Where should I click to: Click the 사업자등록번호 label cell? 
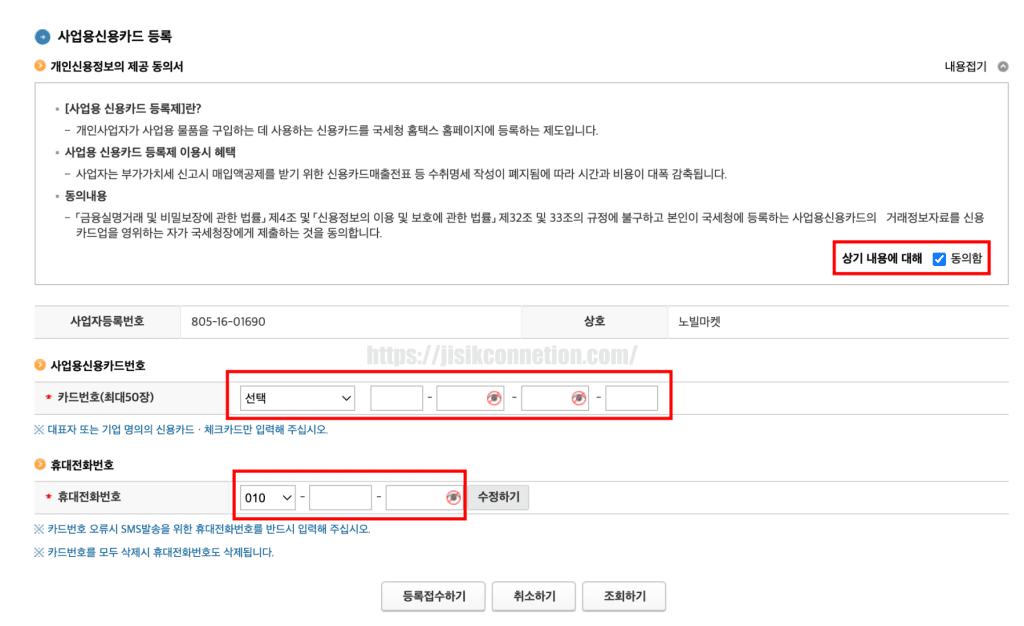(x=108, y=321)
